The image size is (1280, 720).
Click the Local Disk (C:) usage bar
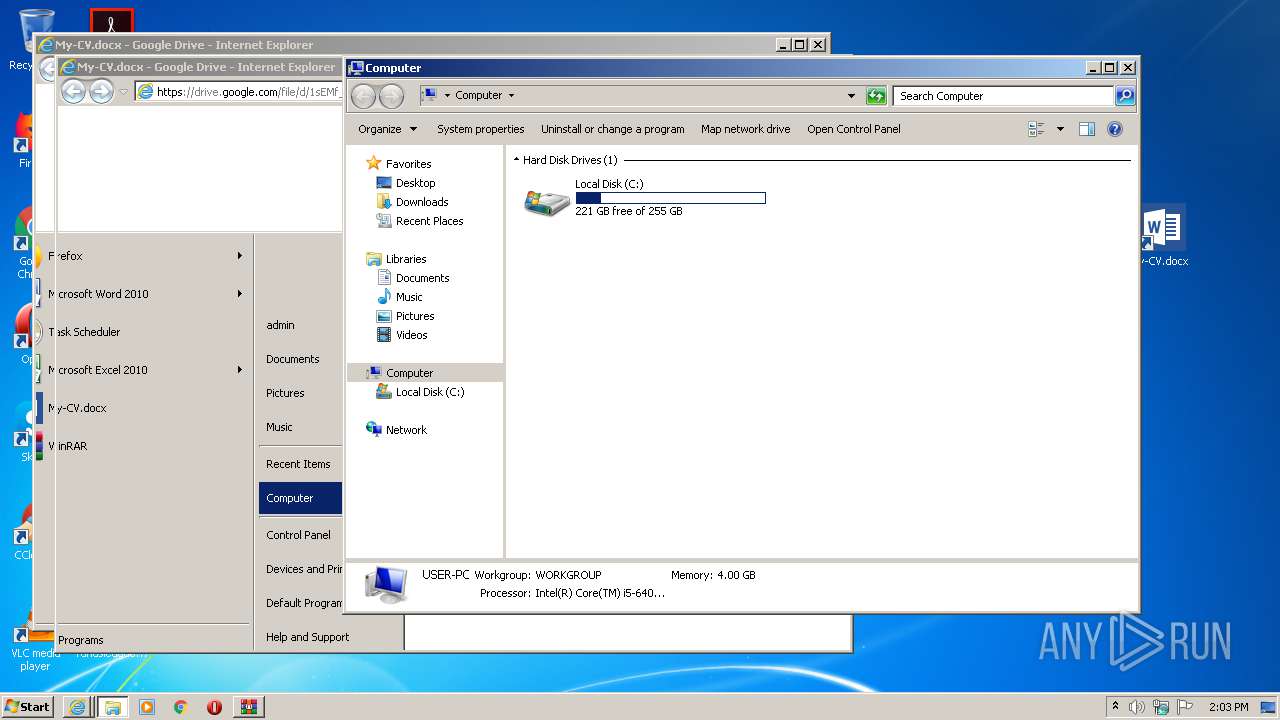(x=670, y=198)
